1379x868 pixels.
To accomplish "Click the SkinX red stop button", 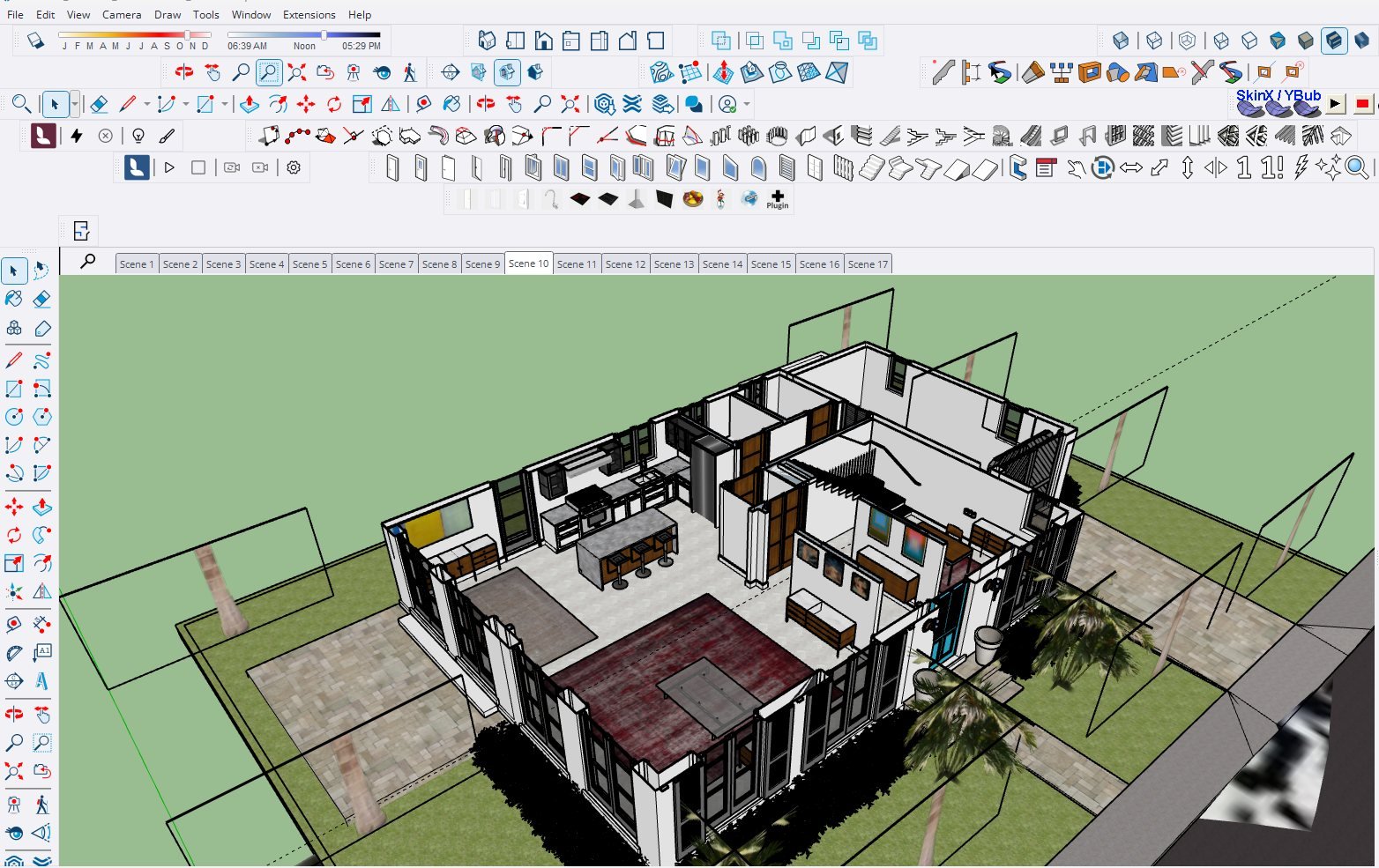I will tap(1362, 104).
